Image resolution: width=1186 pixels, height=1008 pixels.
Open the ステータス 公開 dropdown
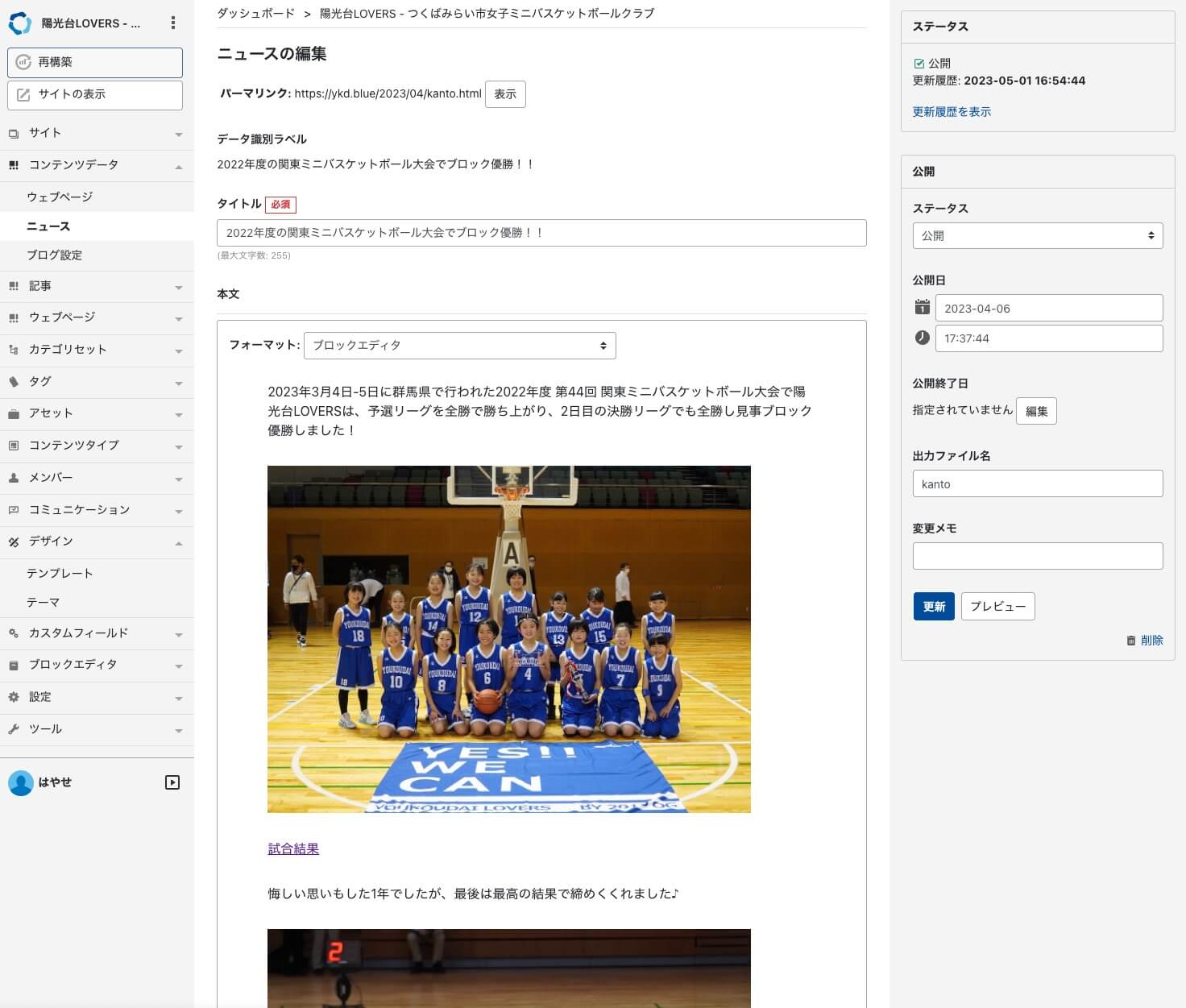[1038, 236]
